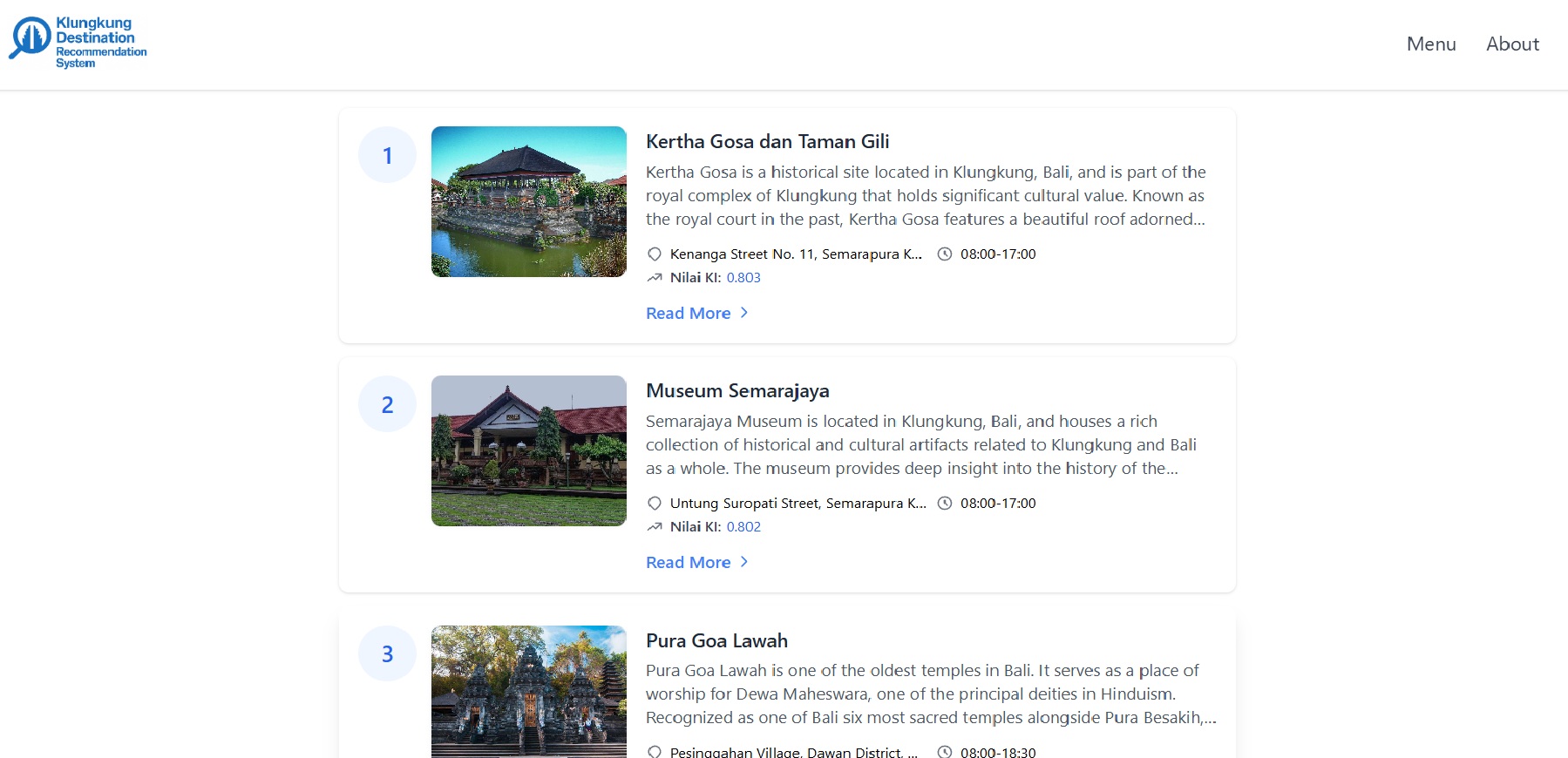Click the Museum Semarajaya title
Image resolution: width=1568 pixels, height=758 pixels.
(737, 390)
